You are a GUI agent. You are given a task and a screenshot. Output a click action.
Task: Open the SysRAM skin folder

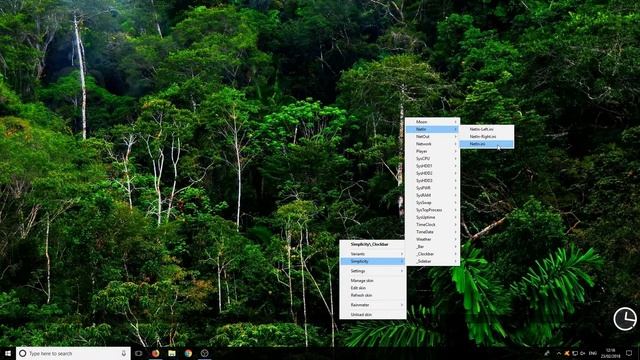(432, 196)
